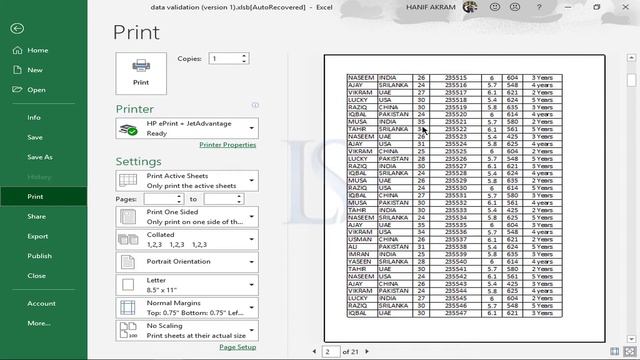Restore down the Excel window
Viewport: 640px width, 360px height.
tap(597, 7)
